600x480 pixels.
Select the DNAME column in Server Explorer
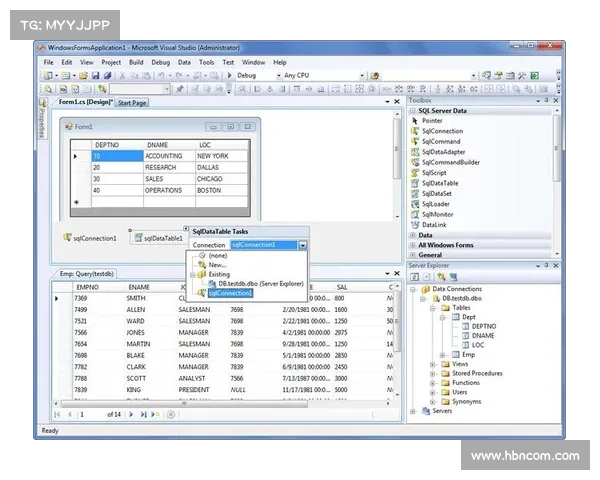click(x=483, y=336)
